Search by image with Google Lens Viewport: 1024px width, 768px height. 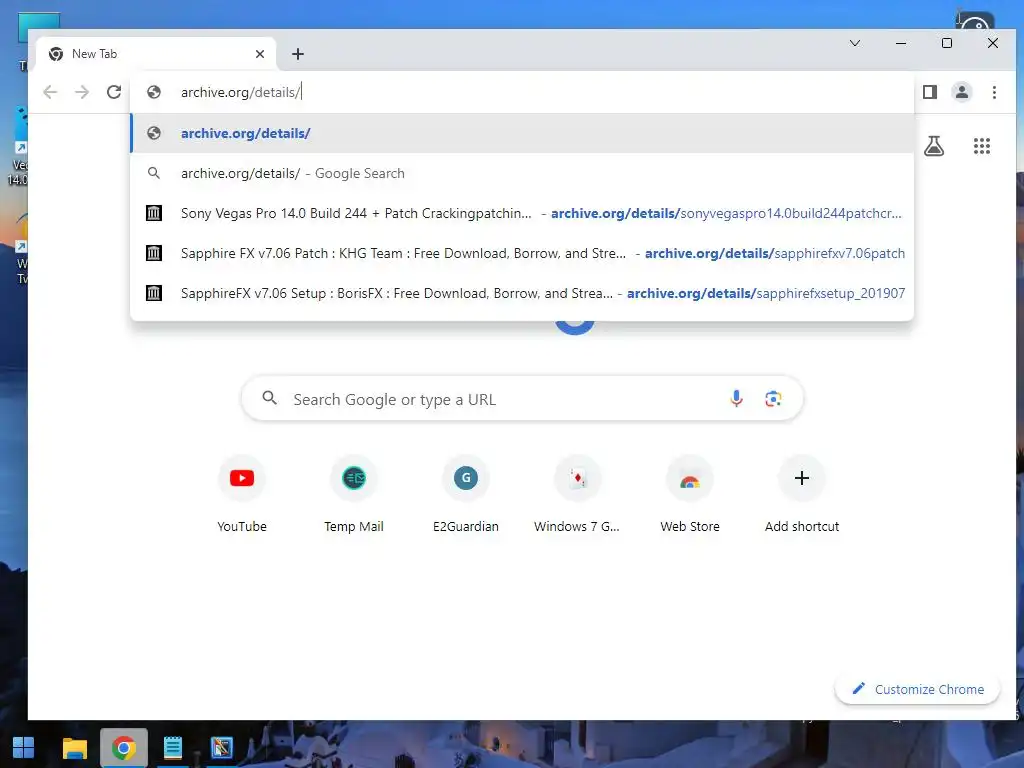click(773, 398)
